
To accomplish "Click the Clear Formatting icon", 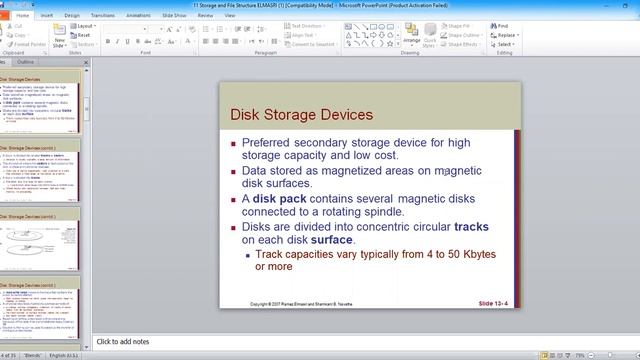I will [x=192, y=29].
